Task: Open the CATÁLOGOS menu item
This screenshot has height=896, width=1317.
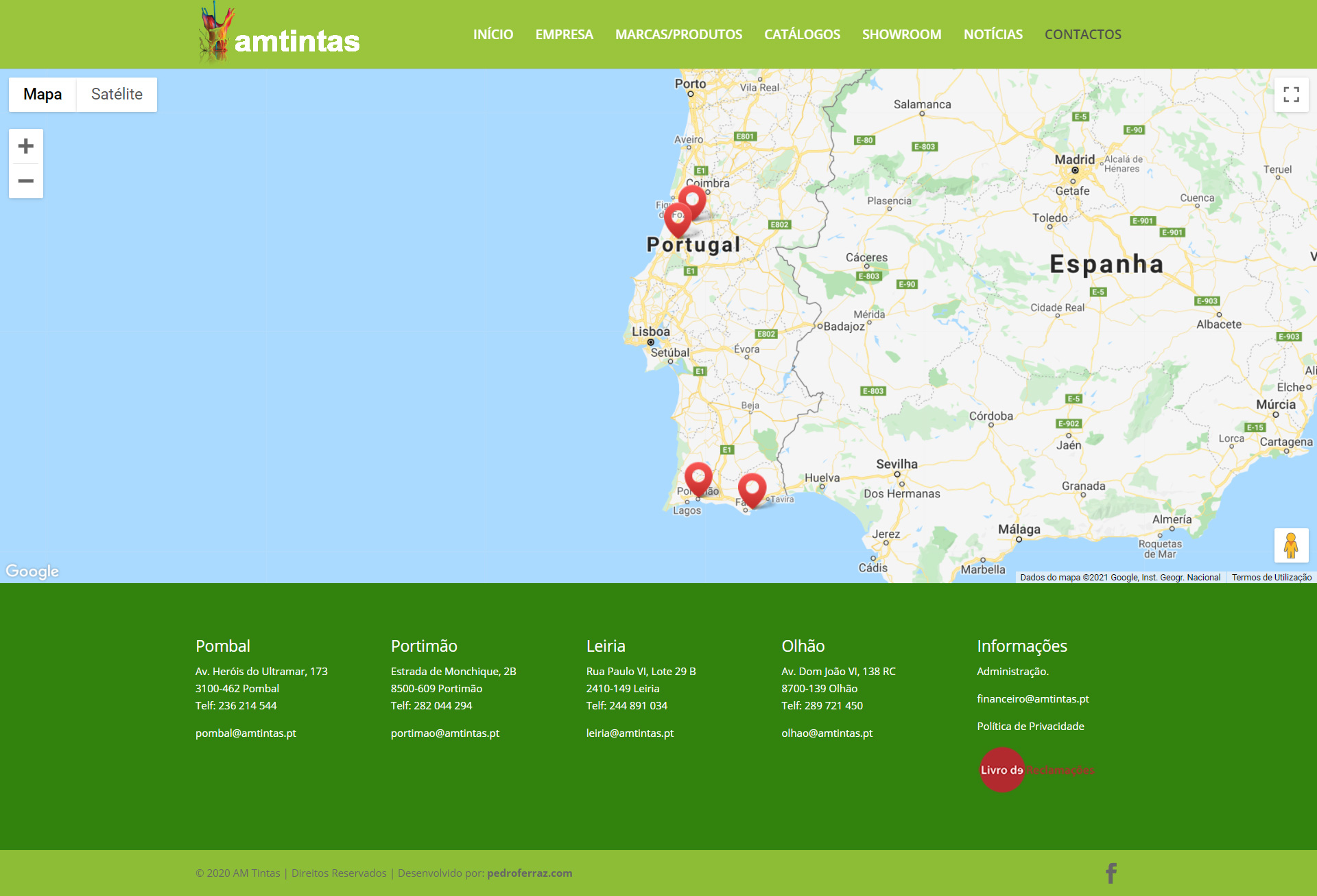Action: 802,34
